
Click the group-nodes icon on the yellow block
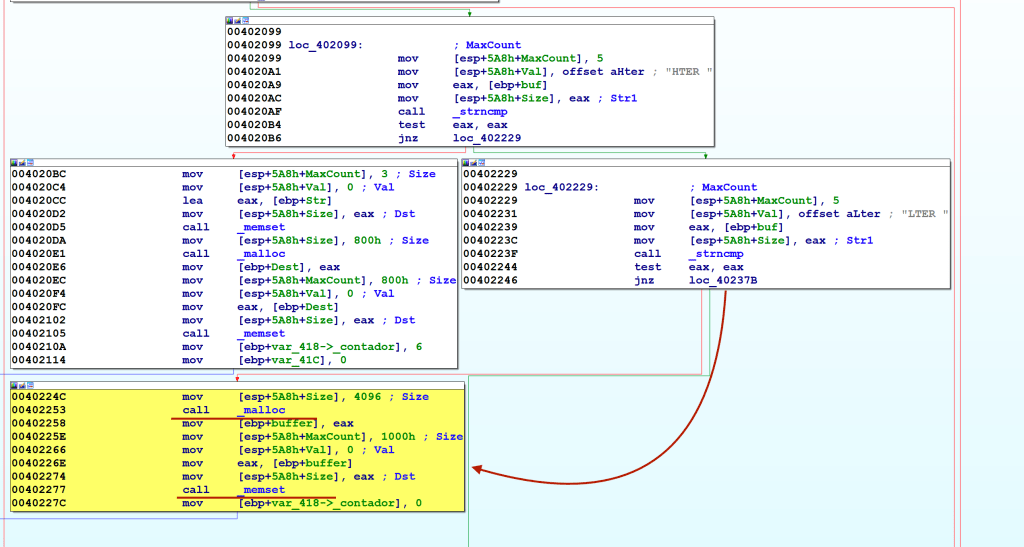pyautogui.click(x=31, y=384)
